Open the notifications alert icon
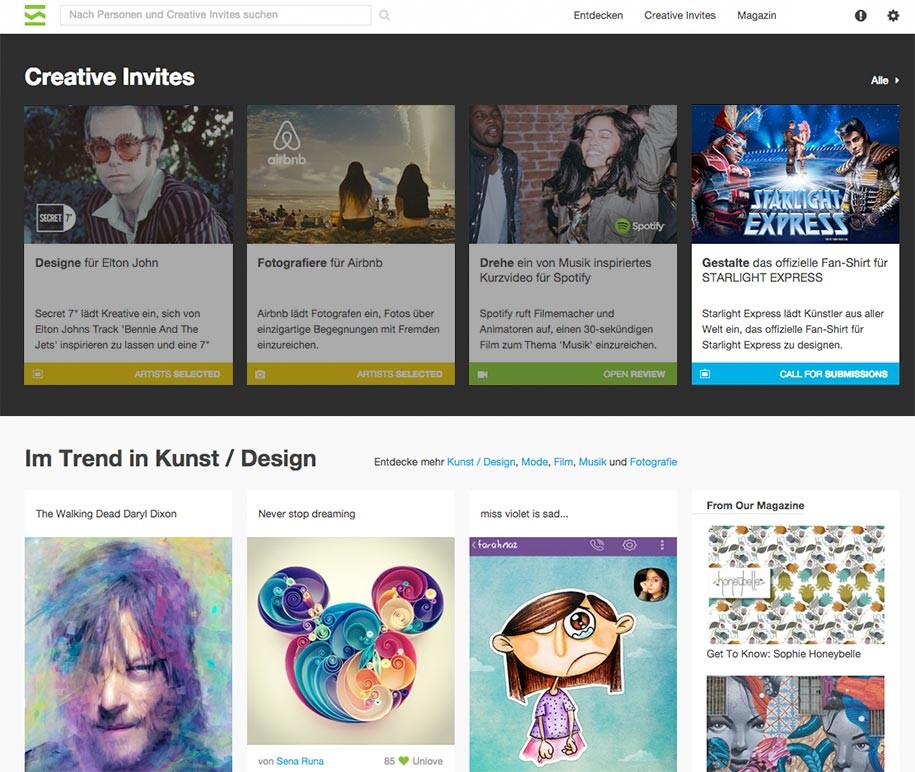 [861, 16]
